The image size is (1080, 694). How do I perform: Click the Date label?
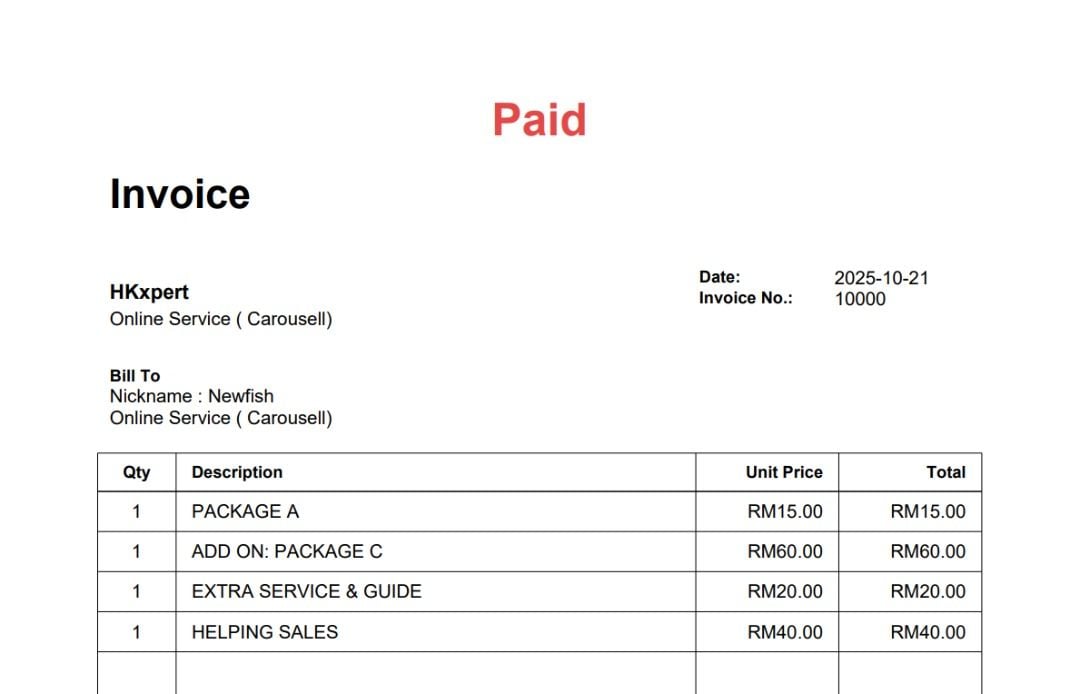[x=719, y=277]
